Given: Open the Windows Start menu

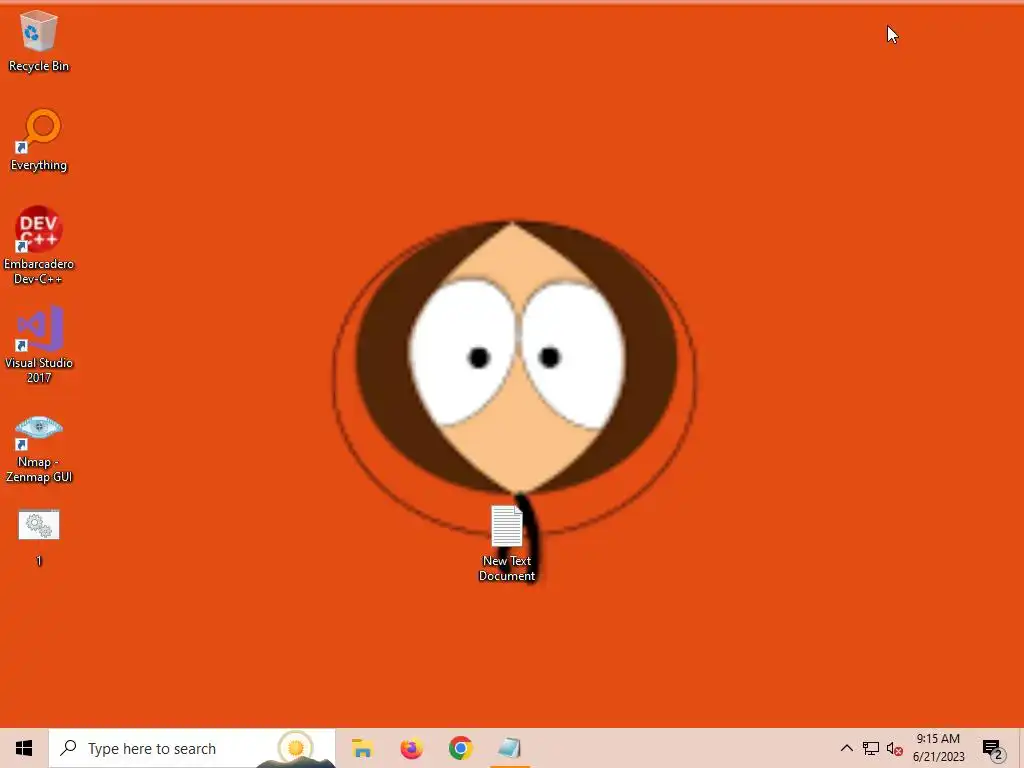Looking at the screenshot, I should (x=24, y=748).
